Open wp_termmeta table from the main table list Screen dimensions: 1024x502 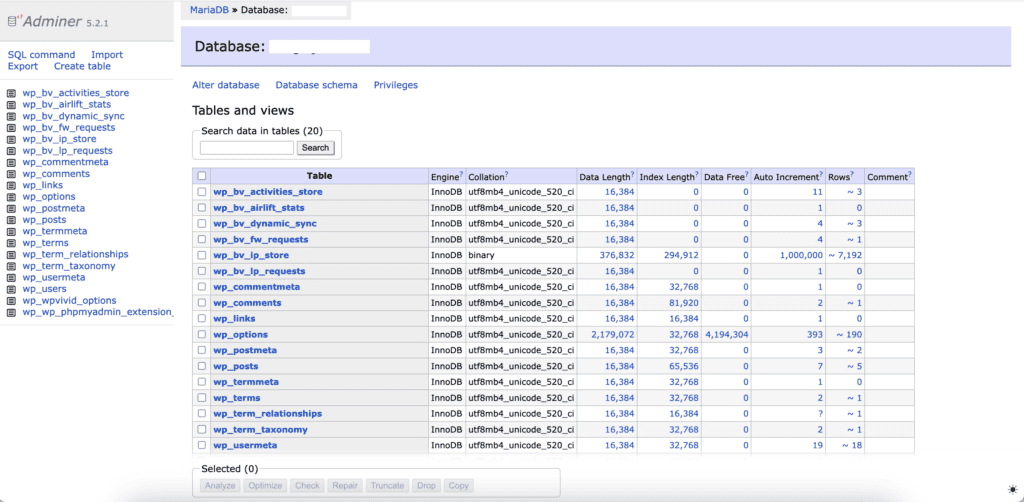tap(246, 382)
